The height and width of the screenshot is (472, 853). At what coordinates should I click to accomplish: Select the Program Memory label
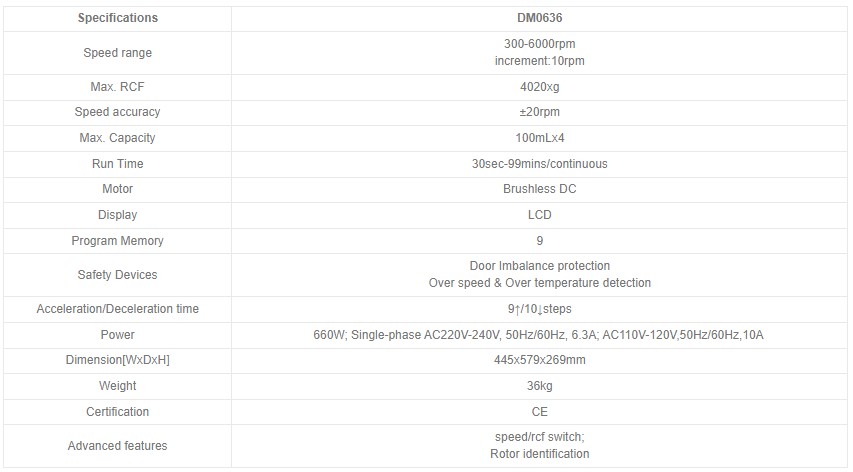pyautogui.click(x=117, y=241)
